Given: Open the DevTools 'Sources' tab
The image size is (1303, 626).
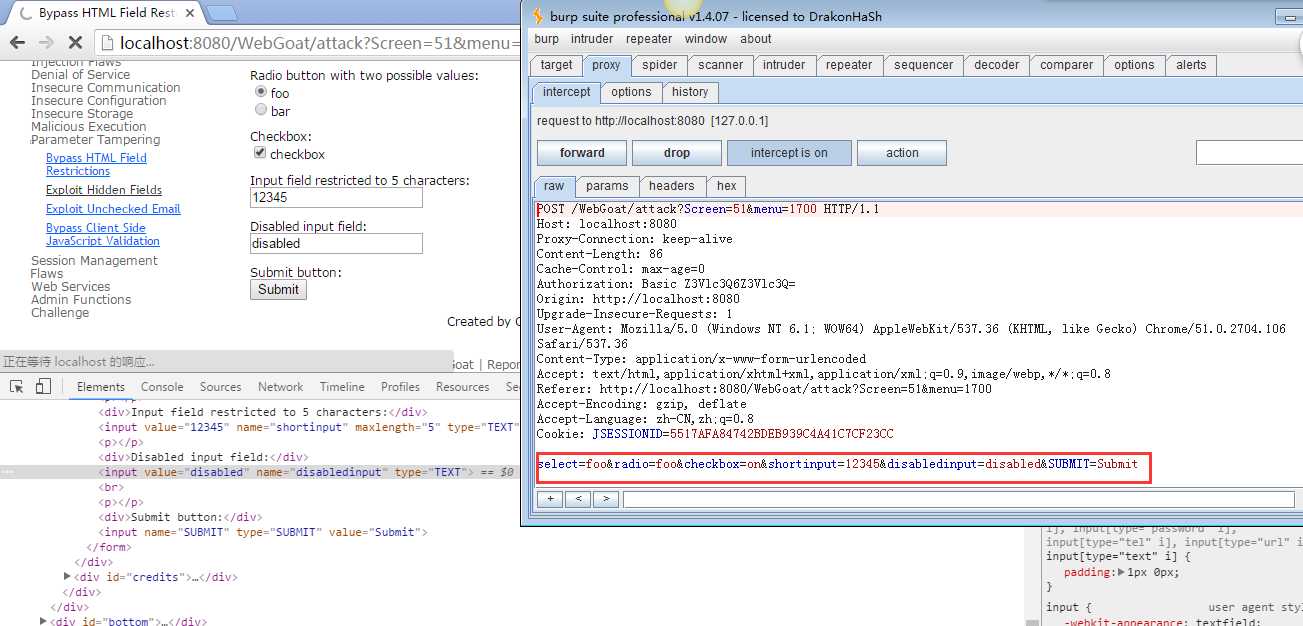Looking at the screenshot, I should [x=220, y=387].
